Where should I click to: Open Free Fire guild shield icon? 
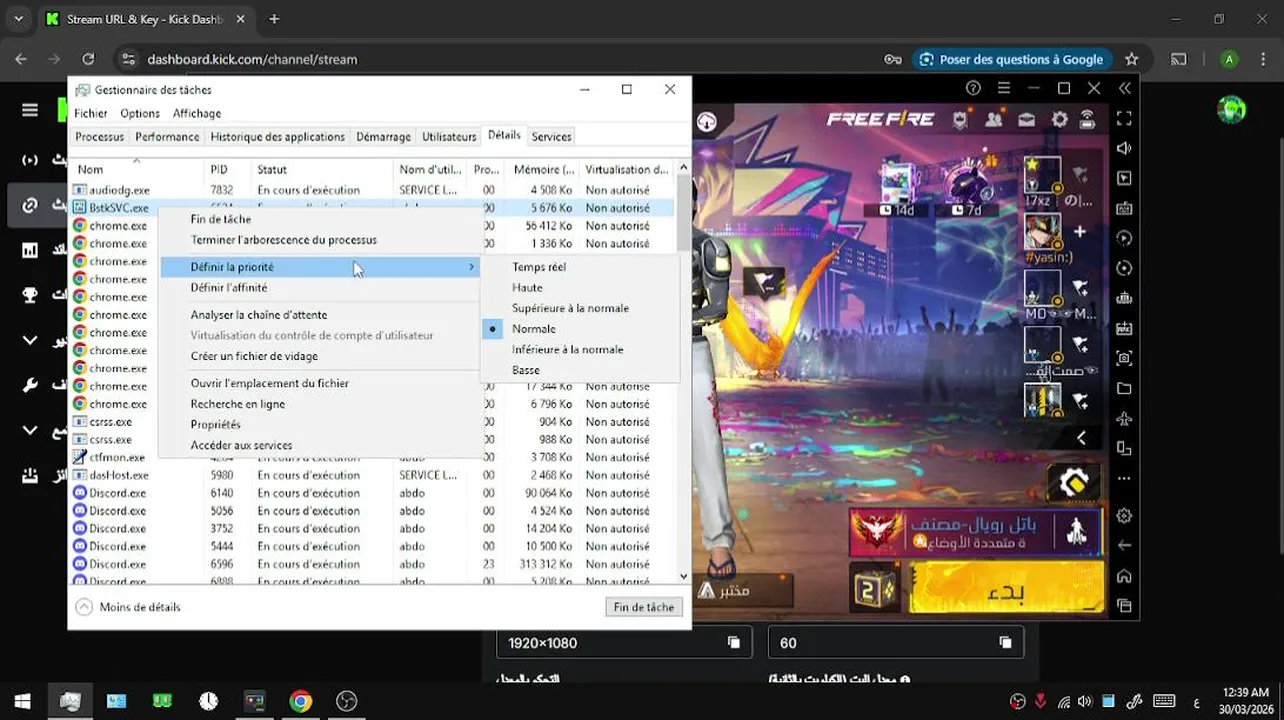[x=960, y=120]
